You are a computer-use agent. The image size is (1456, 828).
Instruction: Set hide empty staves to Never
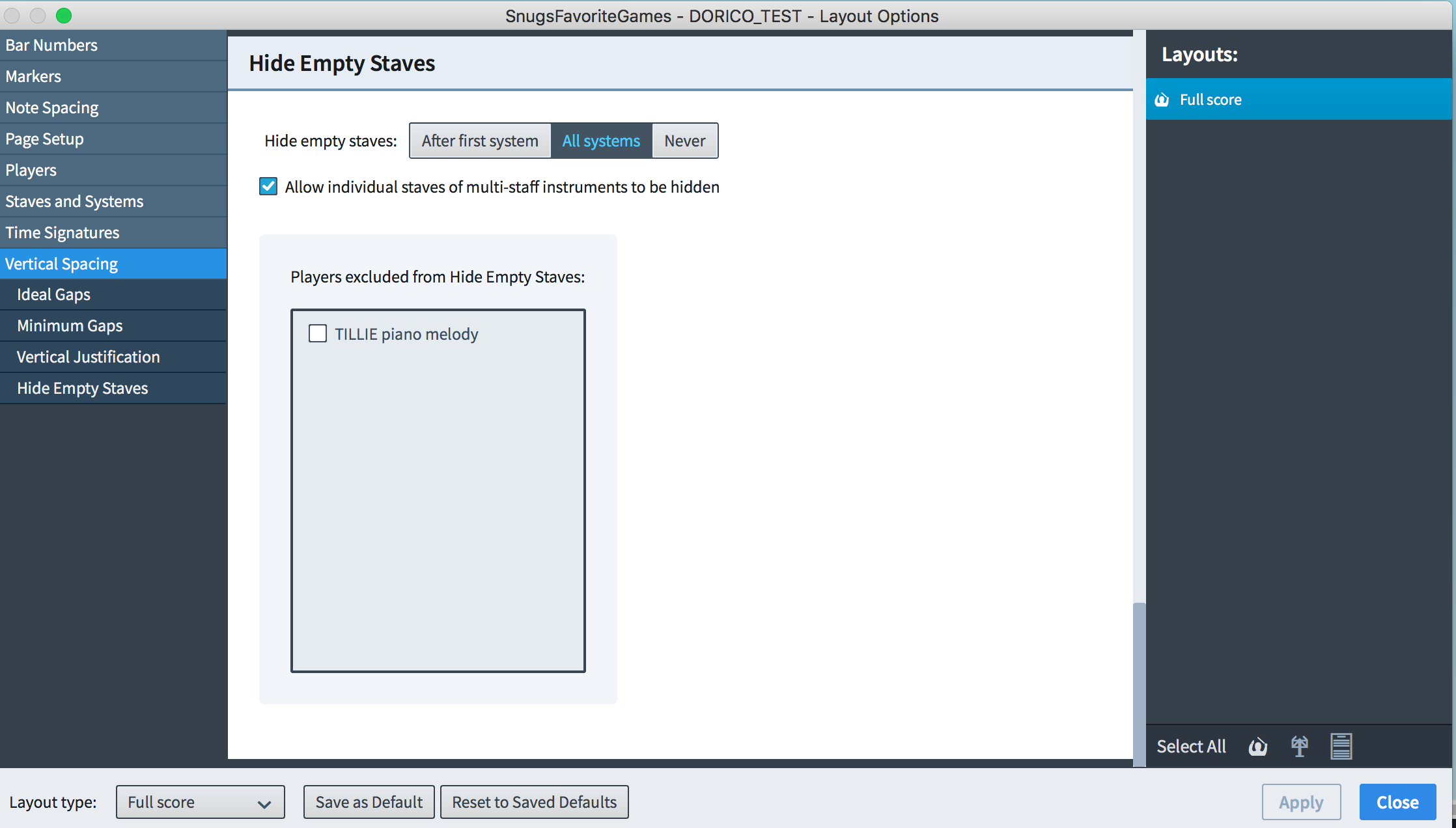click(x=684, y=141)
